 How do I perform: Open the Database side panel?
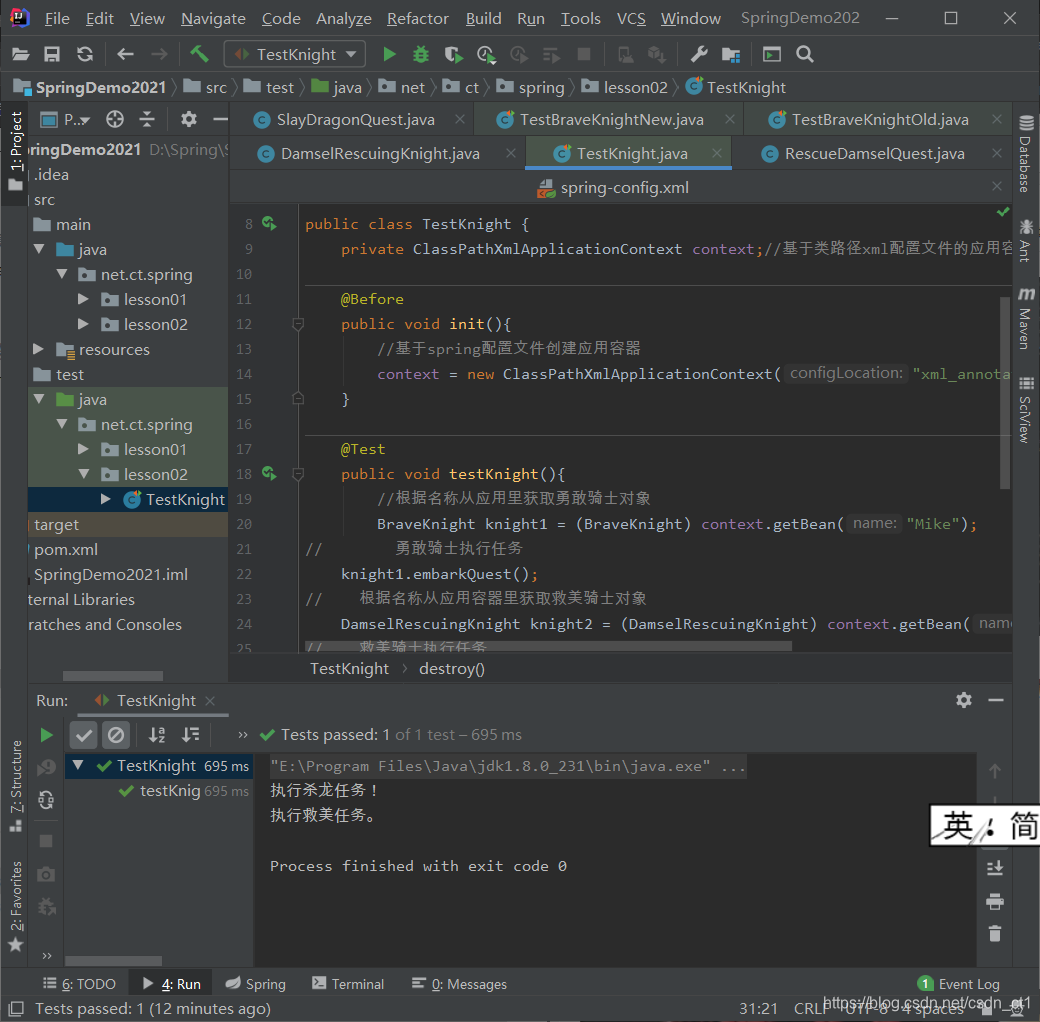tap(1025, 154)
